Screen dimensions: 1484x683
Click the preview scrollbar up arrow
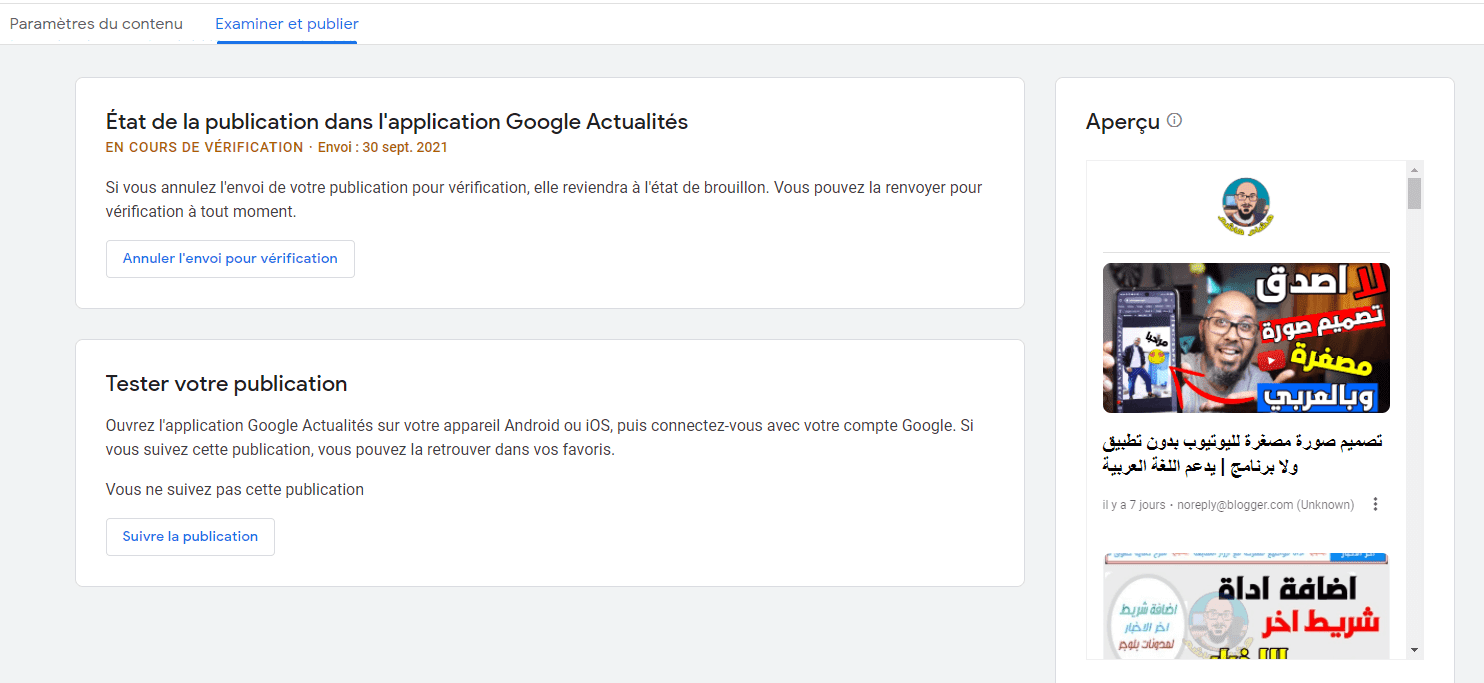[1414, 169]
